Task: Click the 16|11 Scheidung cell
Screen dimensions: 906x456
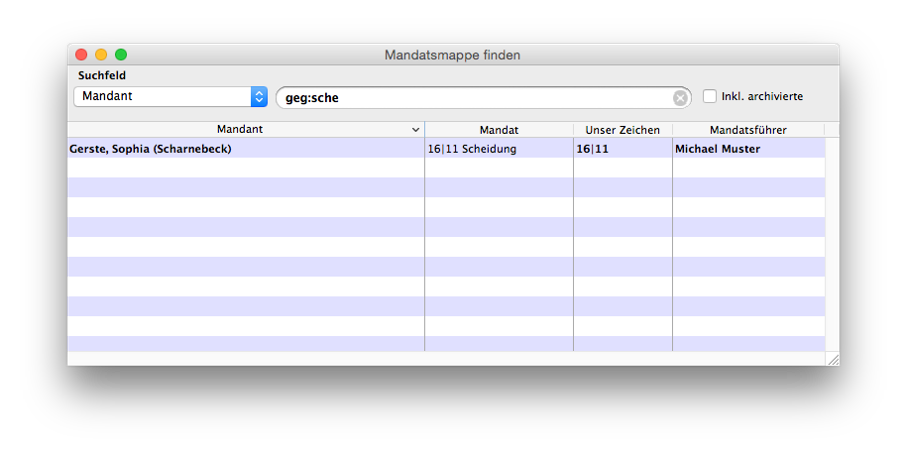Action: coord(499,149)
